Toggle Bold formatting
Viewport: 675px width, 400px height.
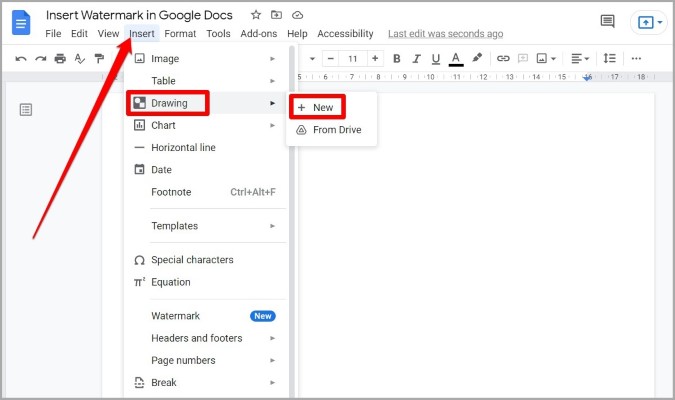[397, 59]
